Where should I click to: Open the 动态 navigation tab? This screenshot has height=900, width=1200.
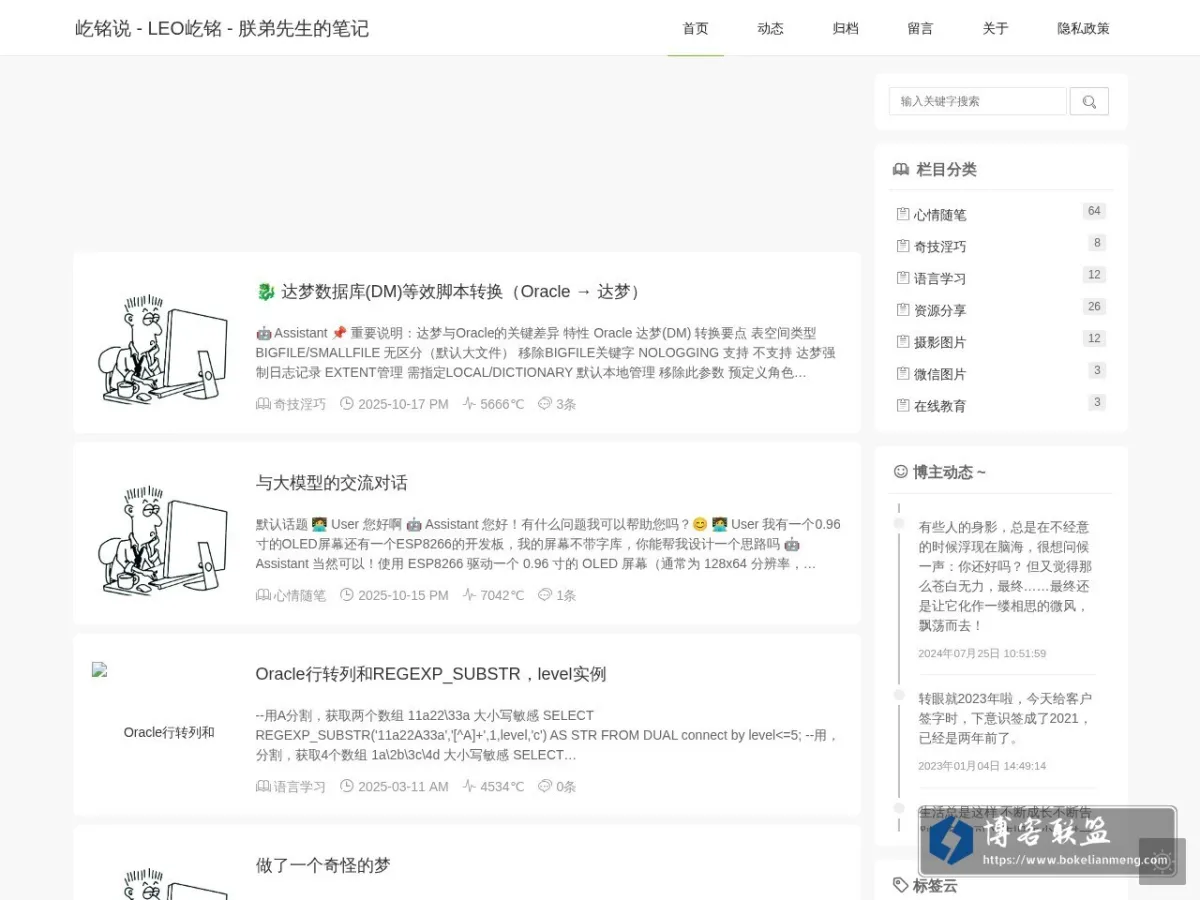click(770, 28)
